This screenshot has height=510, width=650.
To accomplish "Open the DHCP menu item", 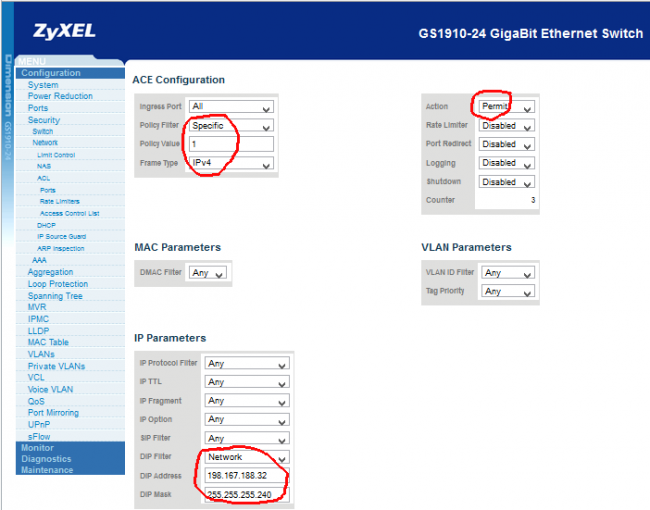I will click(x=46, y=226).
